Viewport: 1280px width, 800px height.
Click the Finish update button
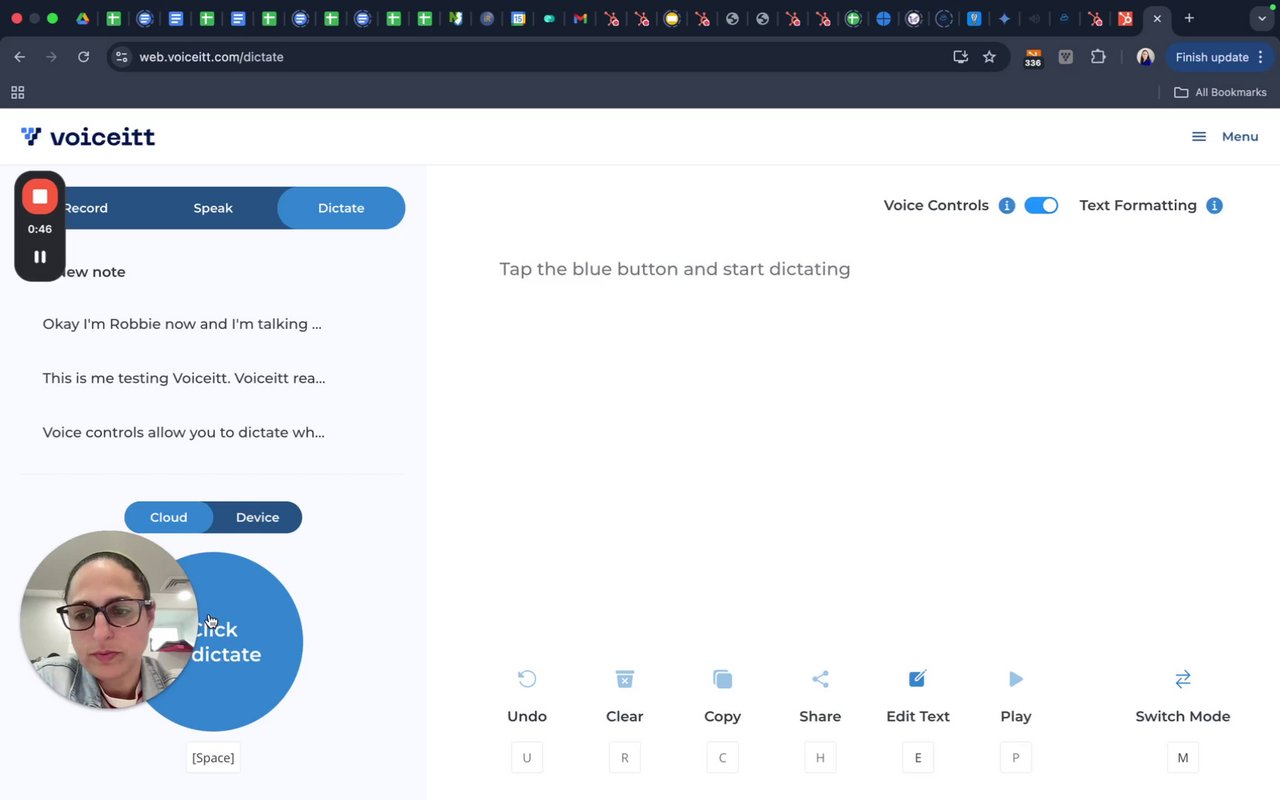(1212, 57)
